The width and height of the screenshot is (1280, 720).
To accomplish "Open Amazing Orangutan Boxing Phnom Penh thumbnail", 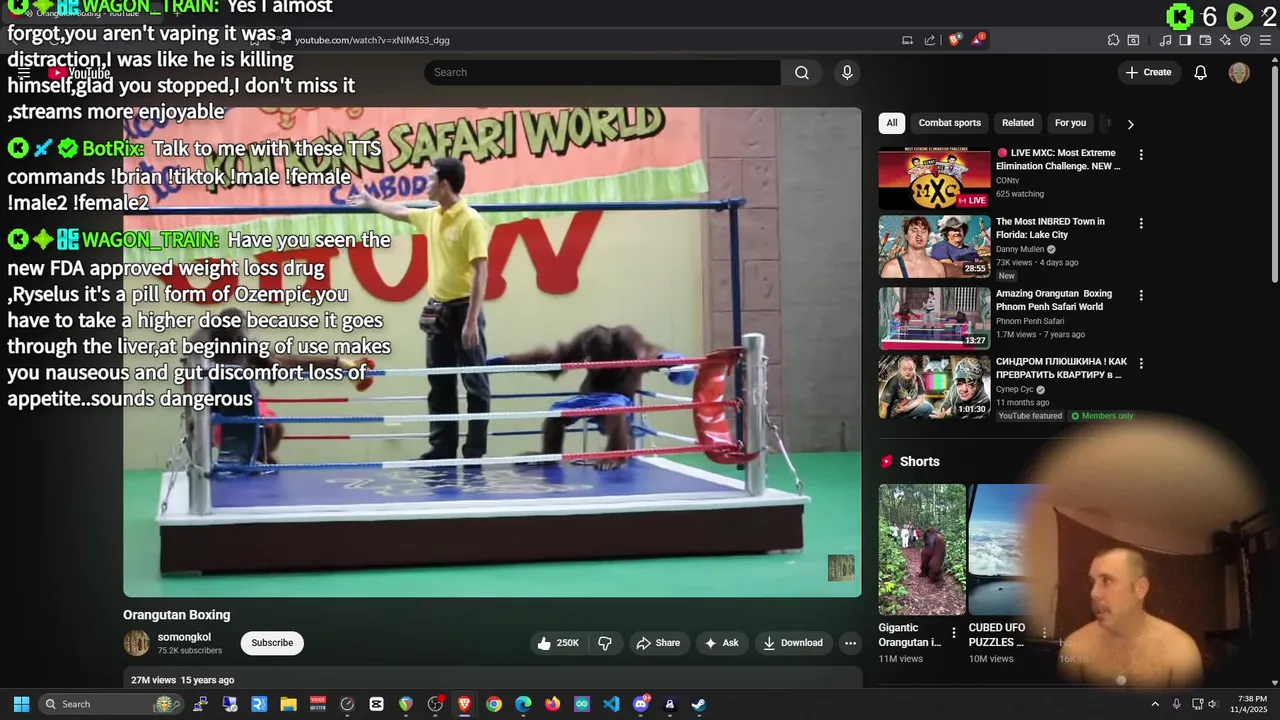I will pyautogui.click(x=934, y=319).
